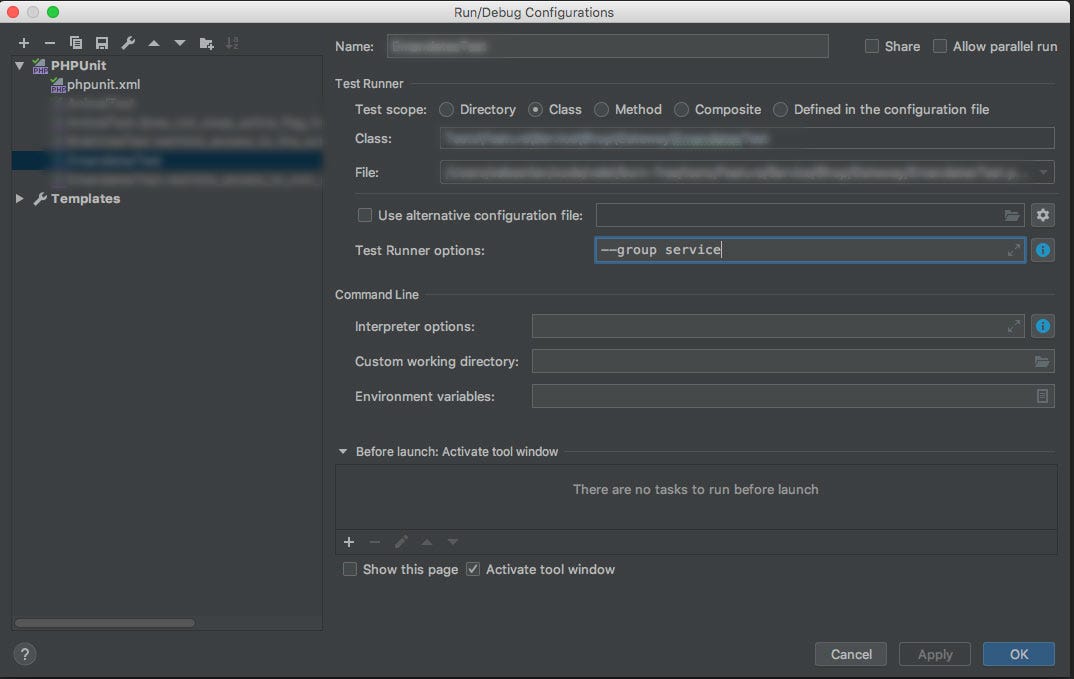1074x679 pixels.
Task: Open templates editing via the wrench icon
Action: pos(128,43)
